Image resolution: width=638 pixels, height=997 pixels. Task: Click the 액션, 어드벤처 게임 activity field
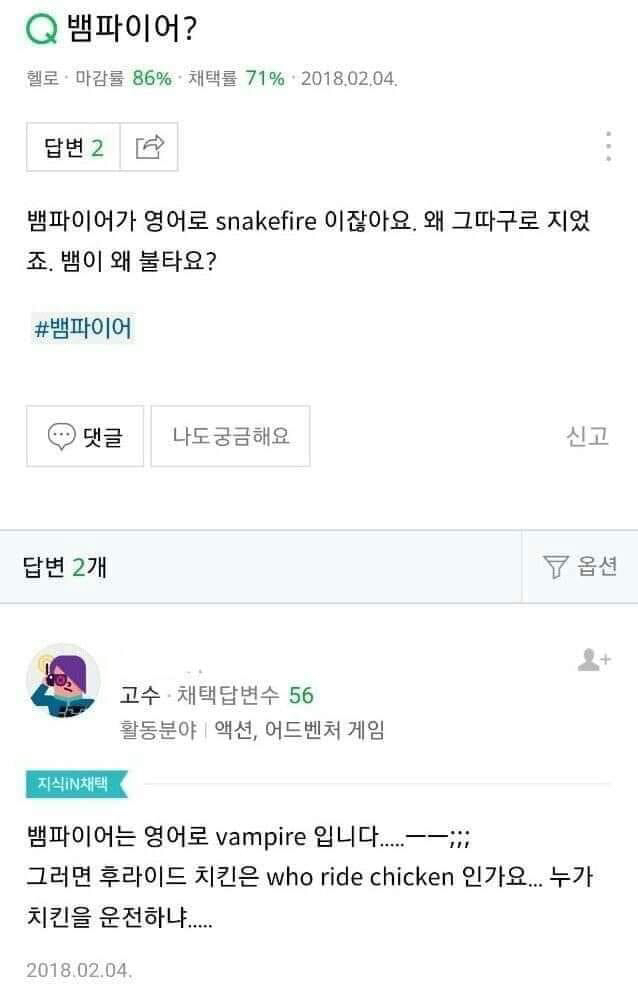pyautogui.click(x=299, y=730)
